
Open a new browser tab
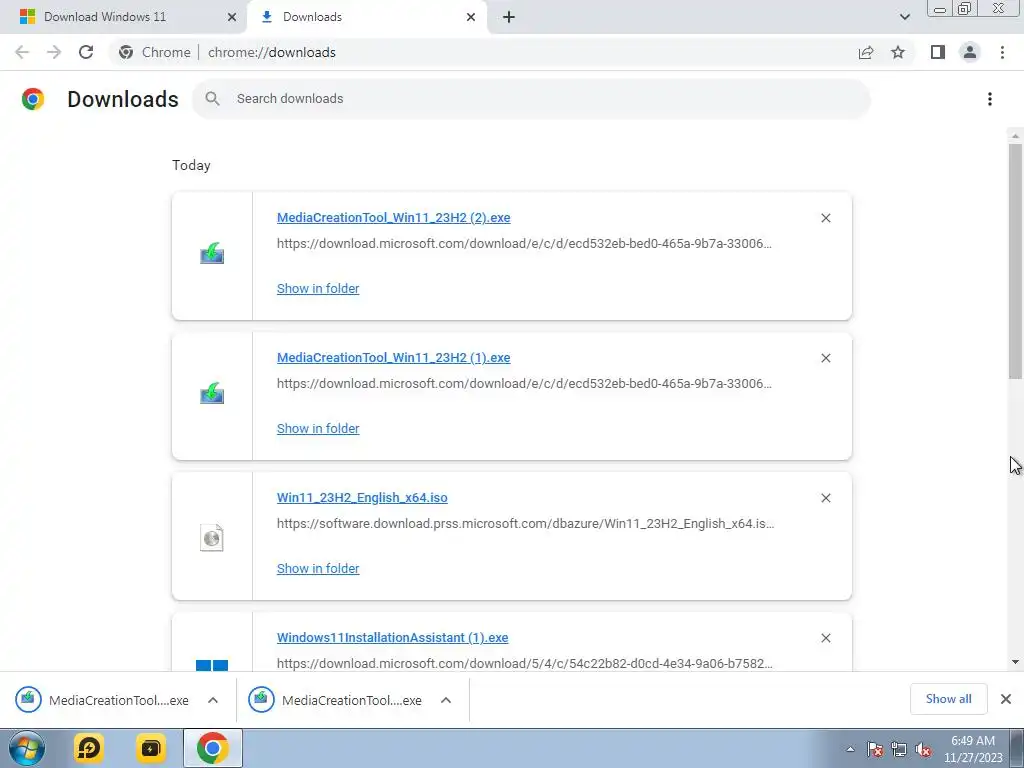pyautogui.click(x=509, y=17)
